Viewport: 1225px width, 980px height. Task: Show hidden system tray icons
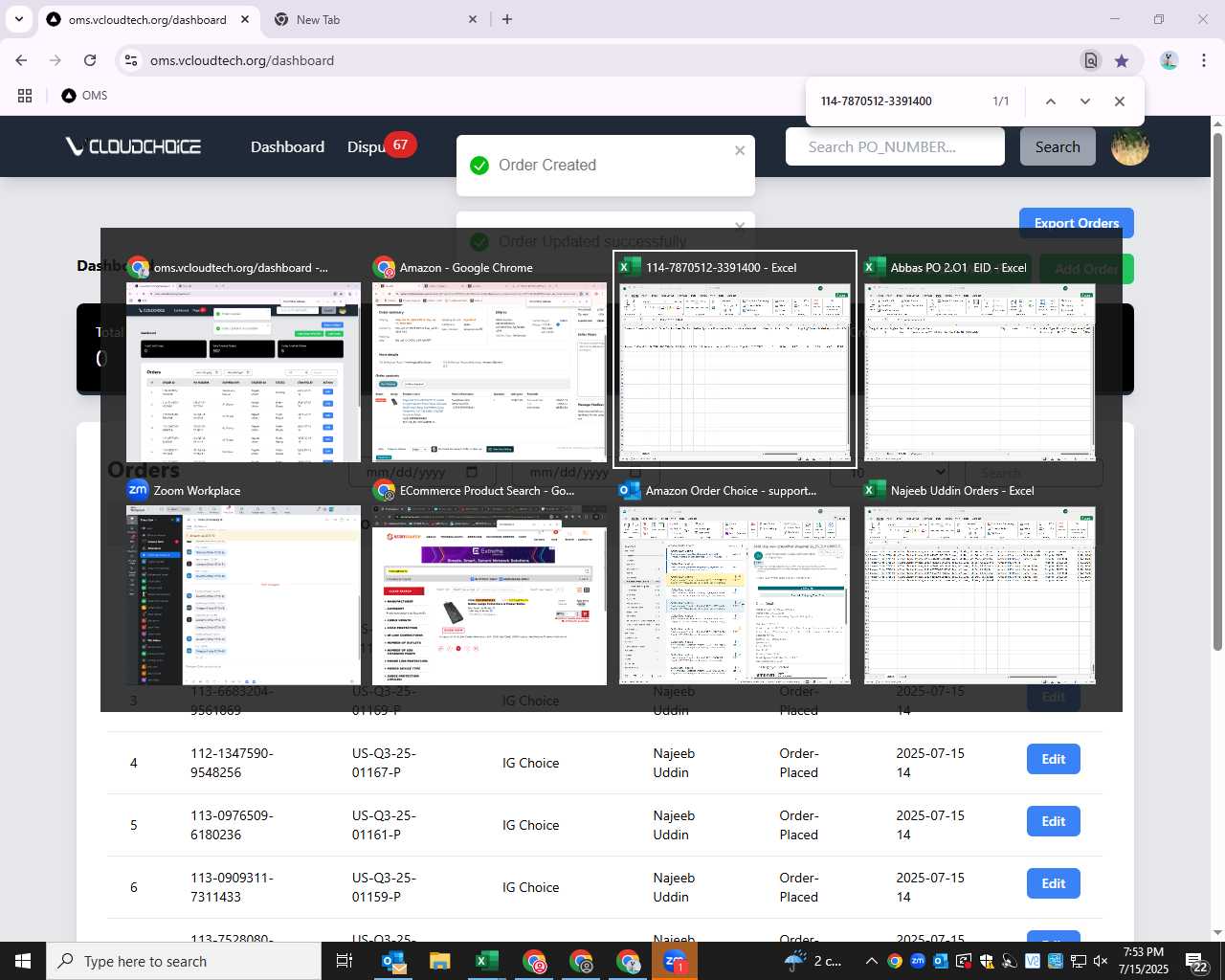[871, 961]
